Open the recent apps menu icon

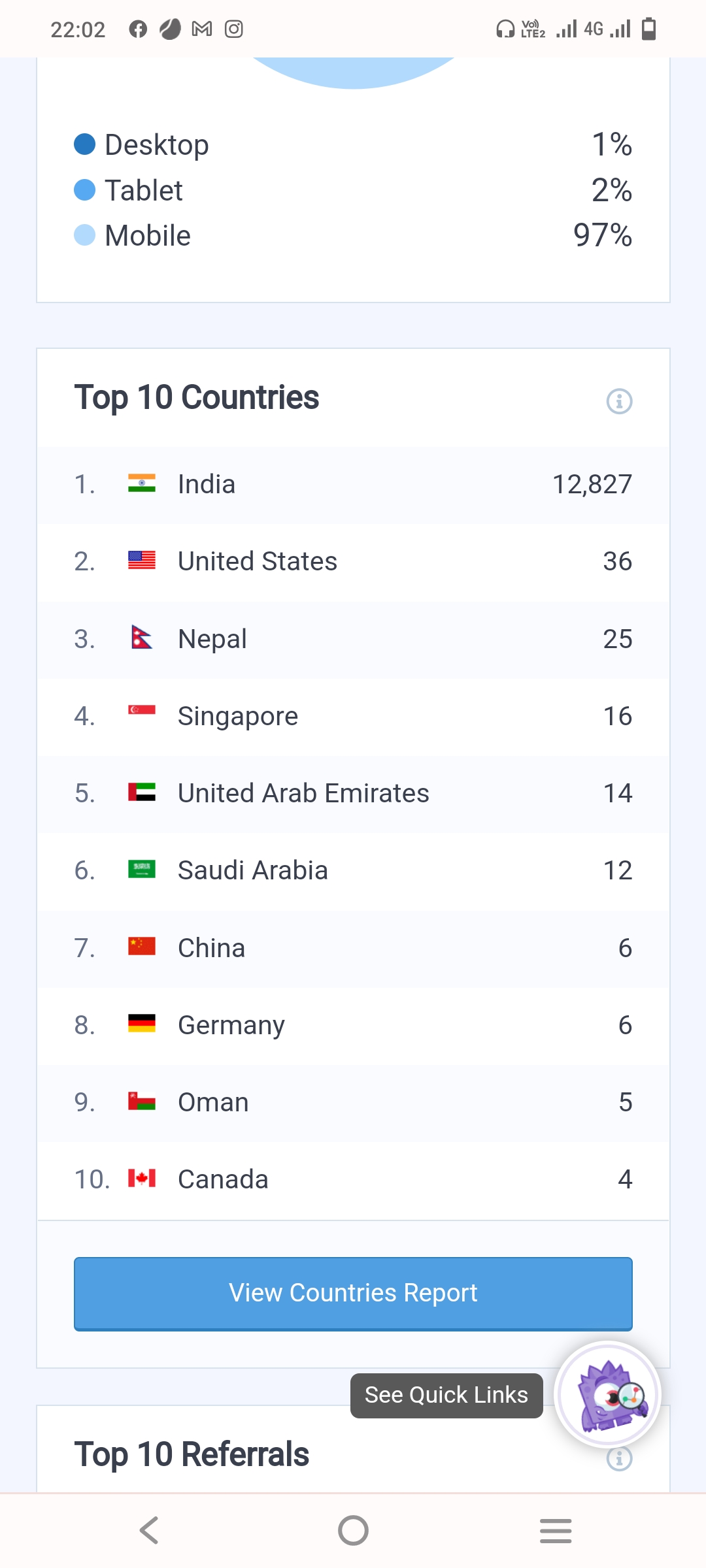pos(556,1530)
